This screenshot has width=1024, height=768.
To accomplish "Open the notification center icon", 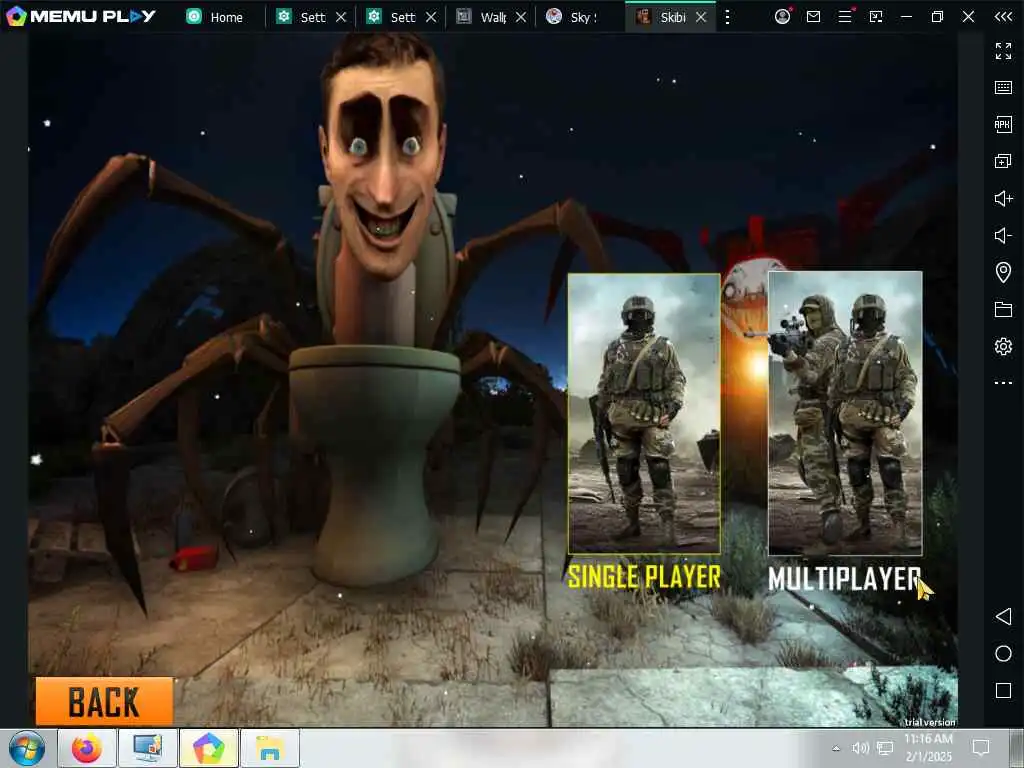I will pos(981,748).
